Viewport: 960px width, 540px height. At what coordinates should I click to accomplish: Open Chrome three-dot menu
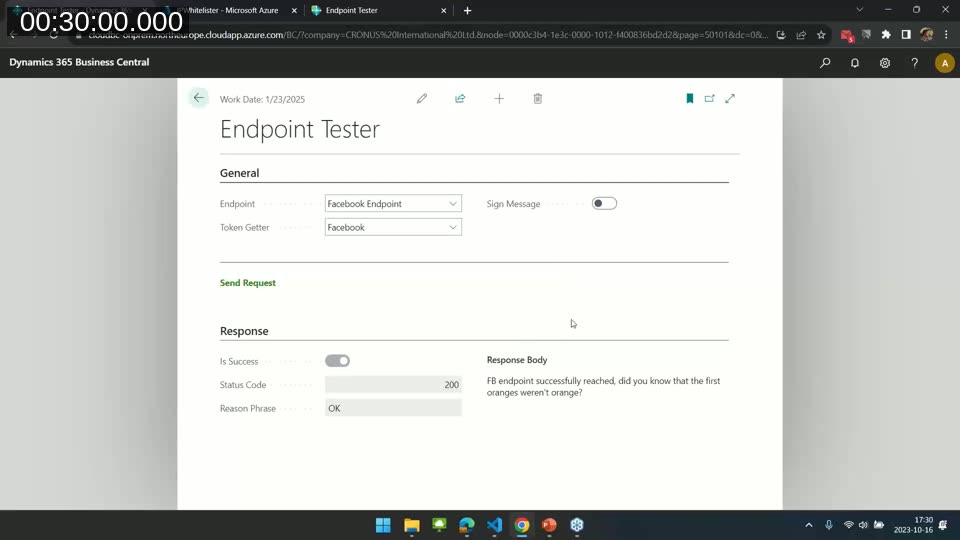[946, 35]
